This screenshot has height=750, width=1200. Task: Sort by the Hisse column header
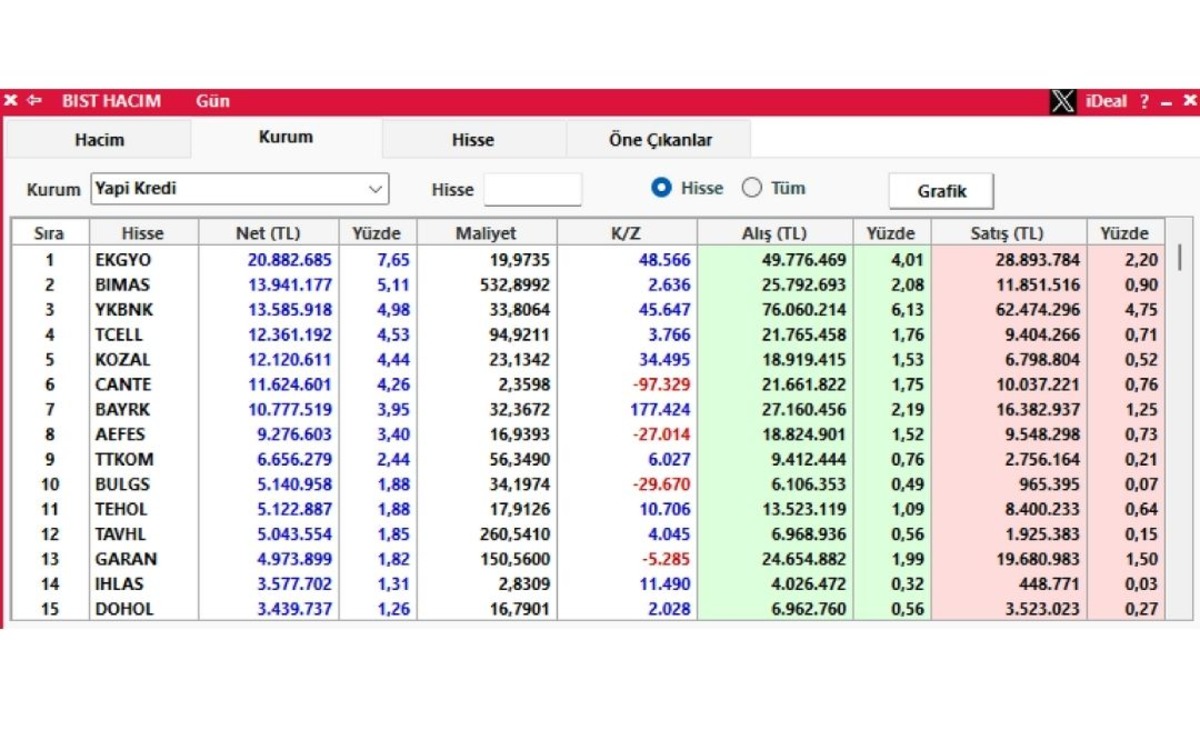pos(143,233)
